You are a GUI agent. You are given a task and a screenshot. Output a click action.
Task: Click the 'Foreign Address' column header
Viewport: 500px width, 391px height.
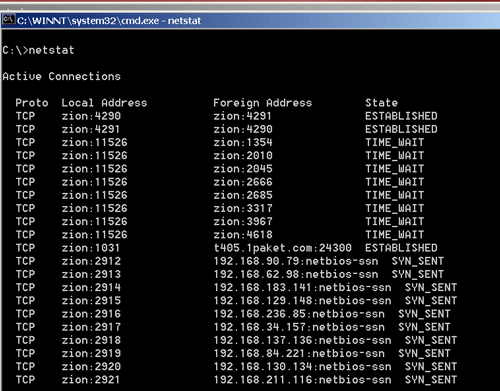(263, 103)
